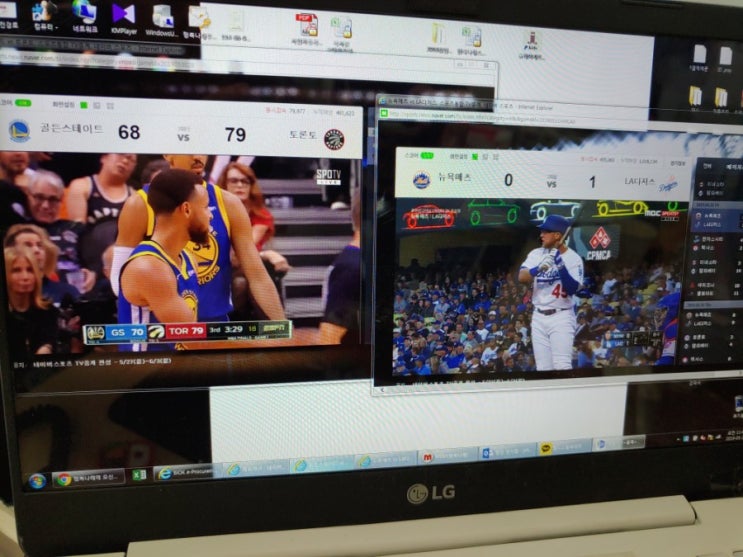Select the green single-screen layout in the basketball window
The height and width of the screenshot is (557, 743).
(84, 105)
